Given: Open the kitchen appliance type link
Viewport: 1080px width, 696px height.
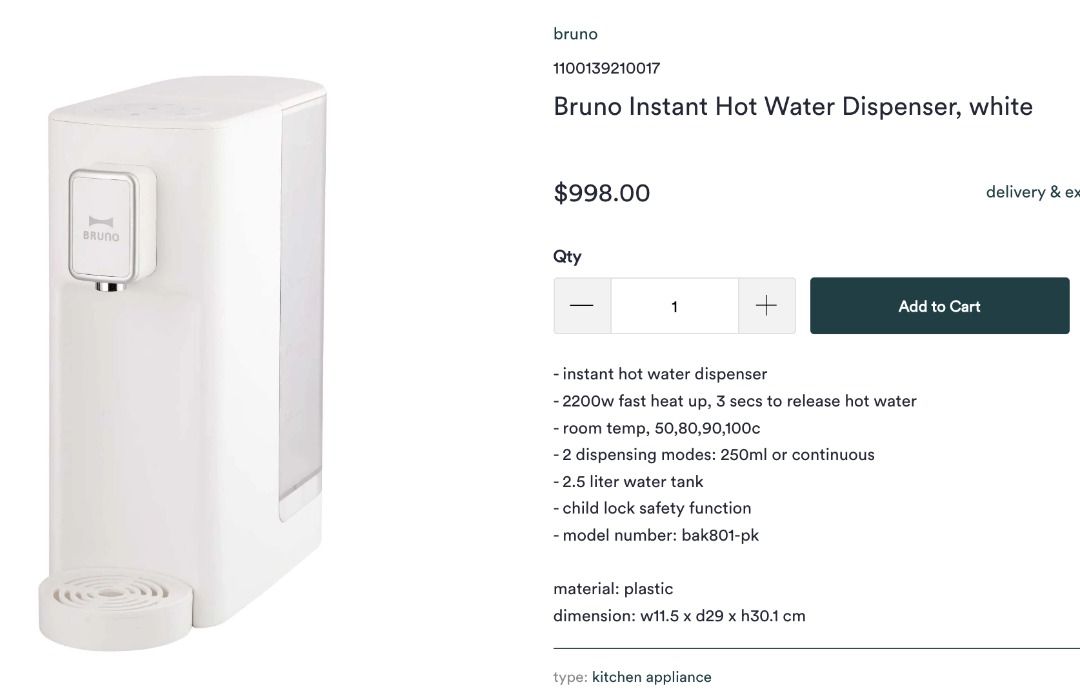Looking at the screenshot, I should coord(651,676).
